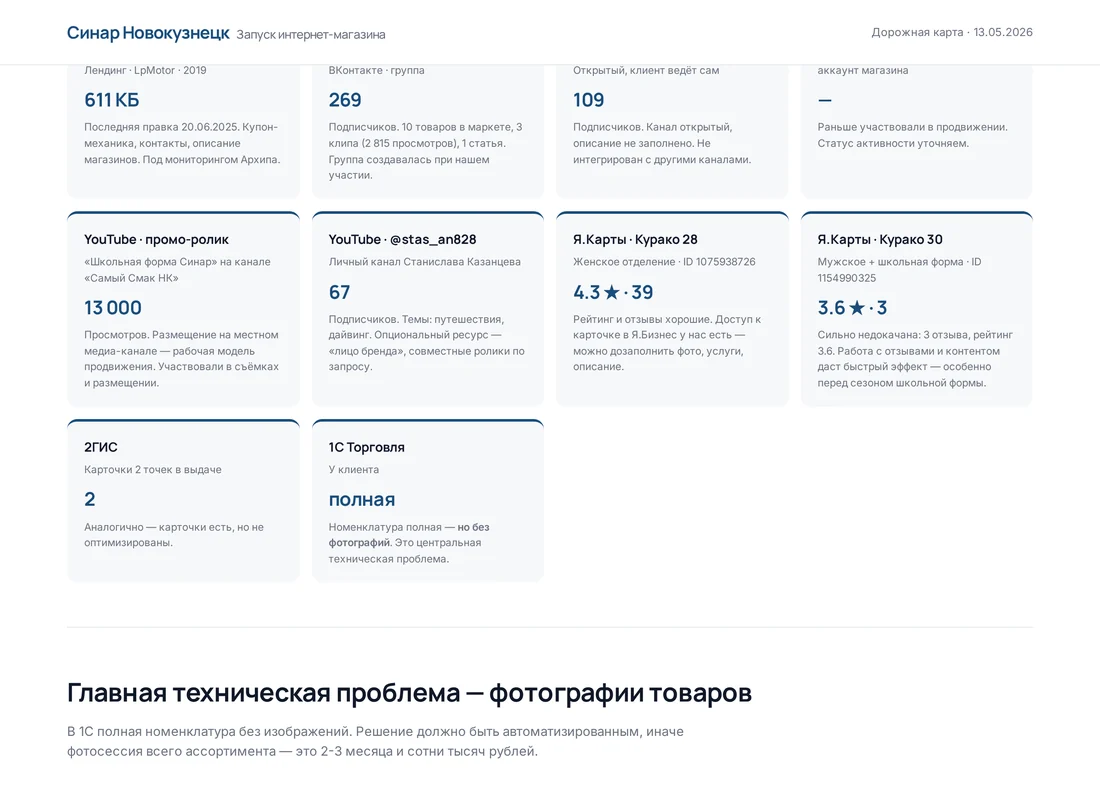Click the полная value
This screenshot has width=1100, height=790.
pos(362,500)
